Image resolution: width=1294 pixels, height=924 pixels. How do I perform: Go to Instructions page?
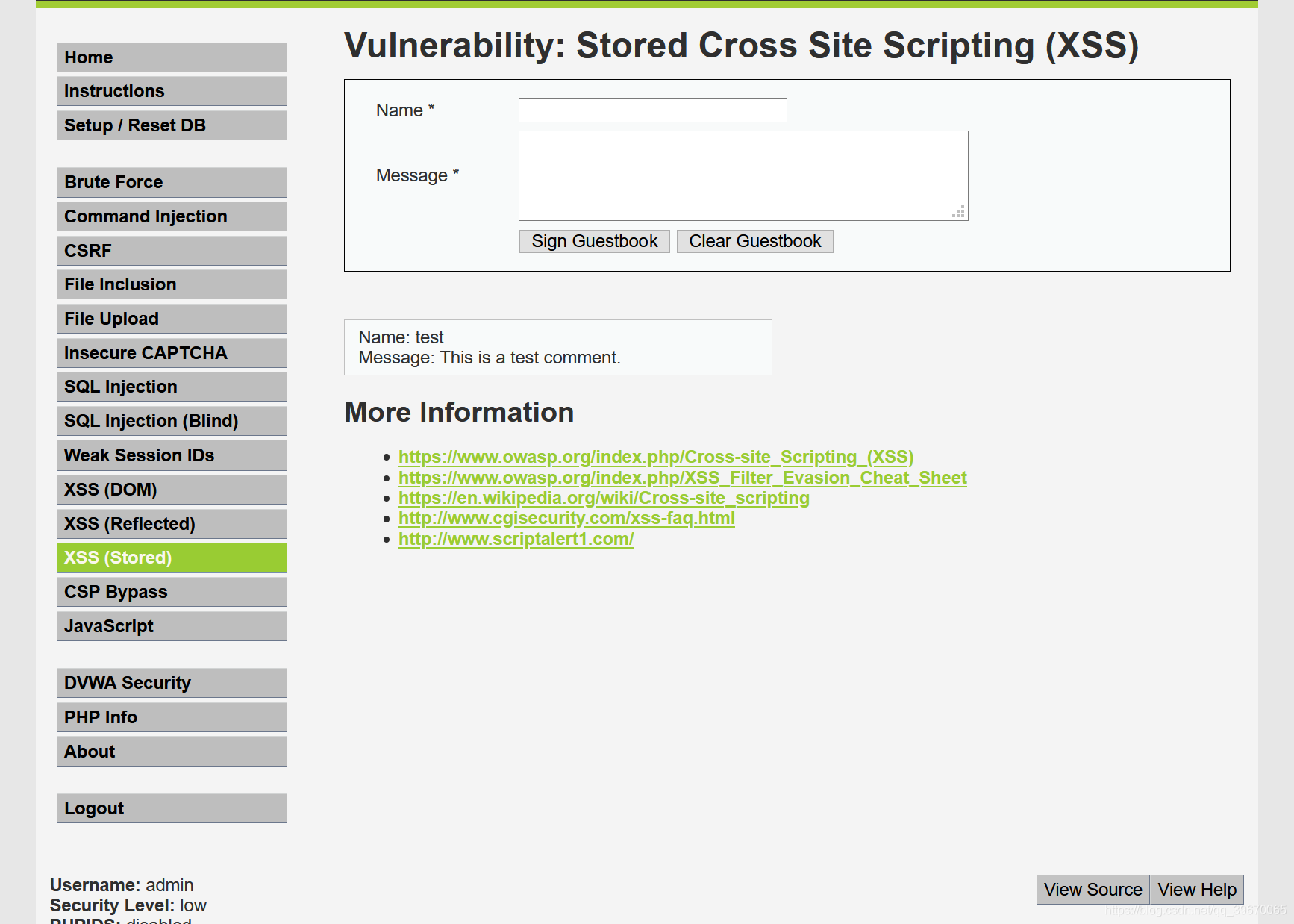click(x=172, y=91)
